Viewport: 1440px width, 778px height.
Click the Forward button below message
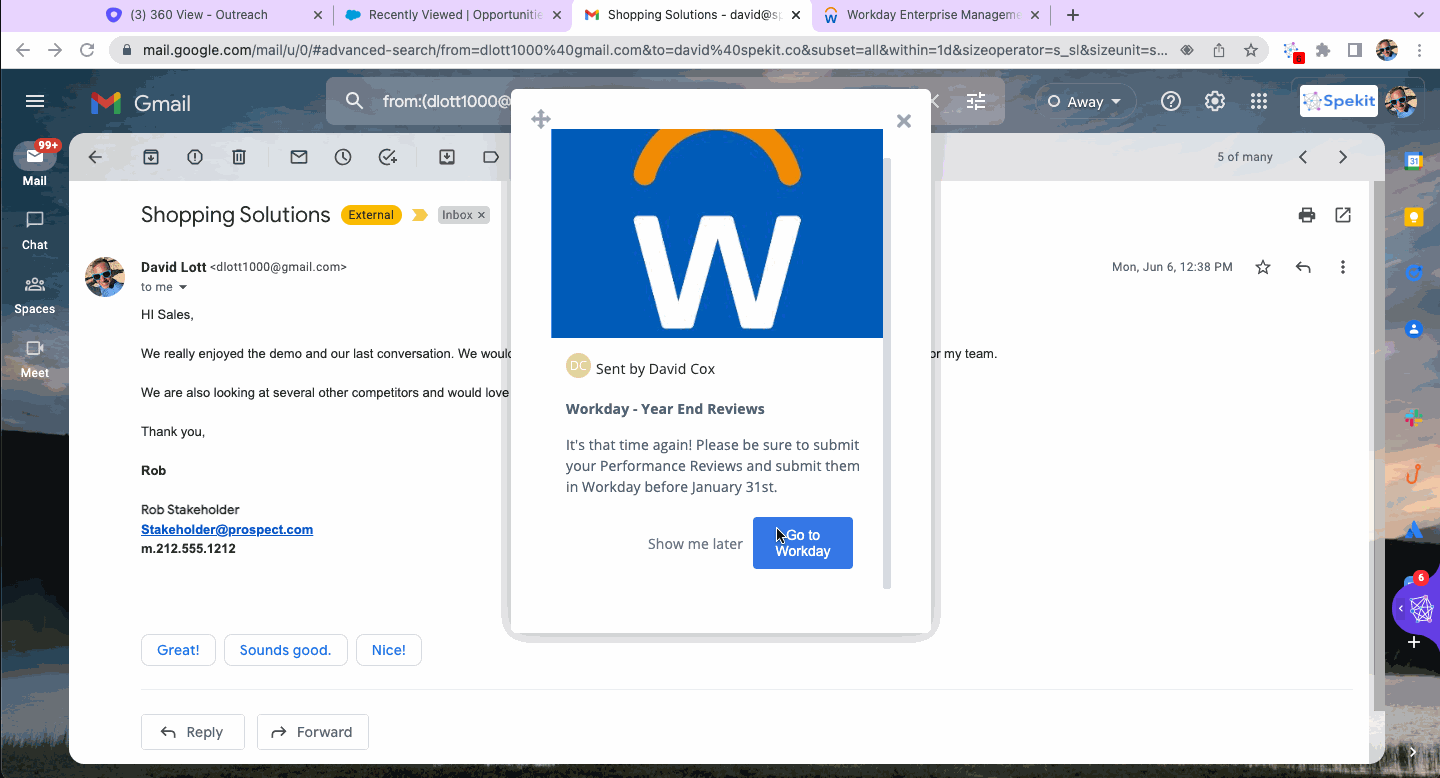click(312, 732)
